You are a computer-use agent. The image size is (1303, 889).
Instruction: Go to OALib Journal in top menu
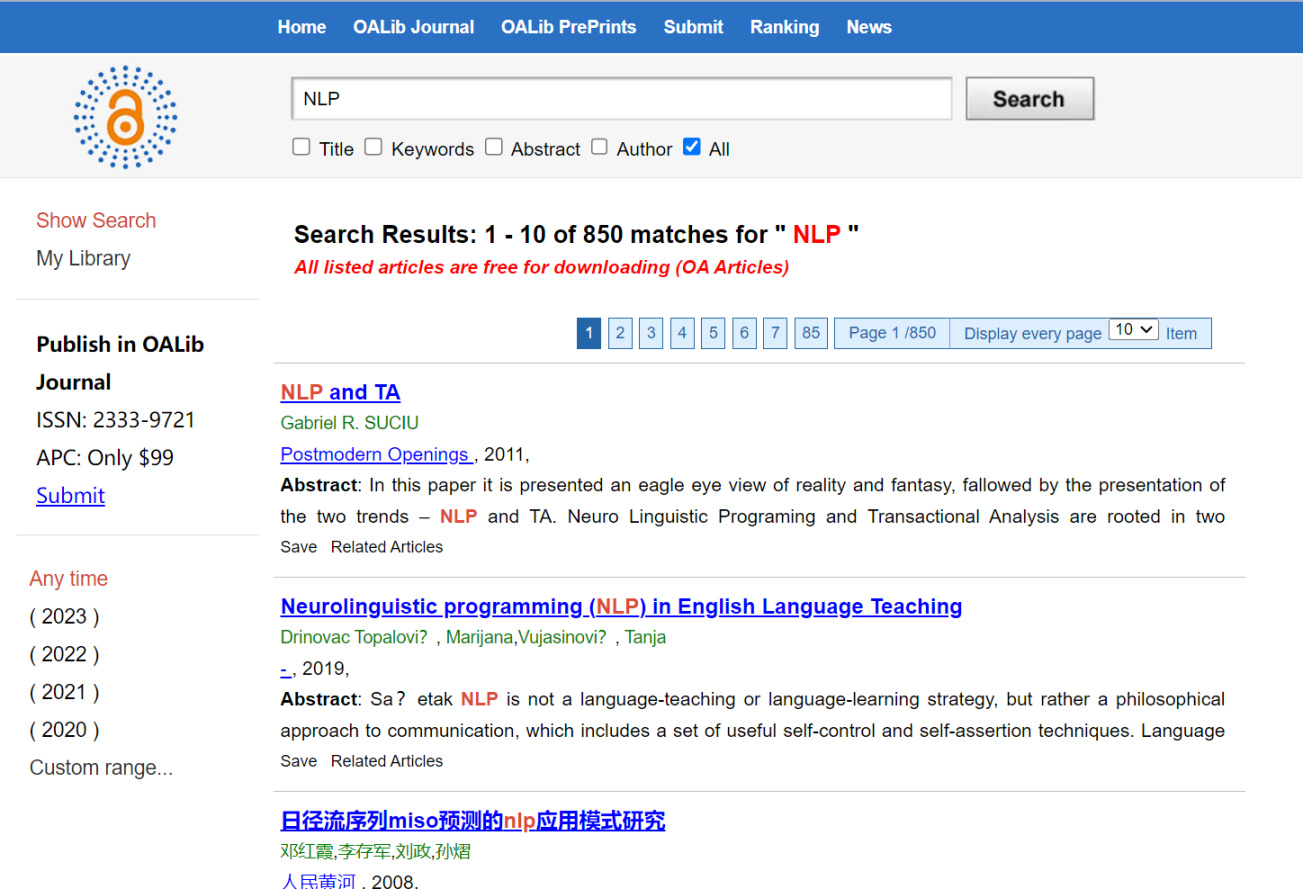[x=413, y=27]
